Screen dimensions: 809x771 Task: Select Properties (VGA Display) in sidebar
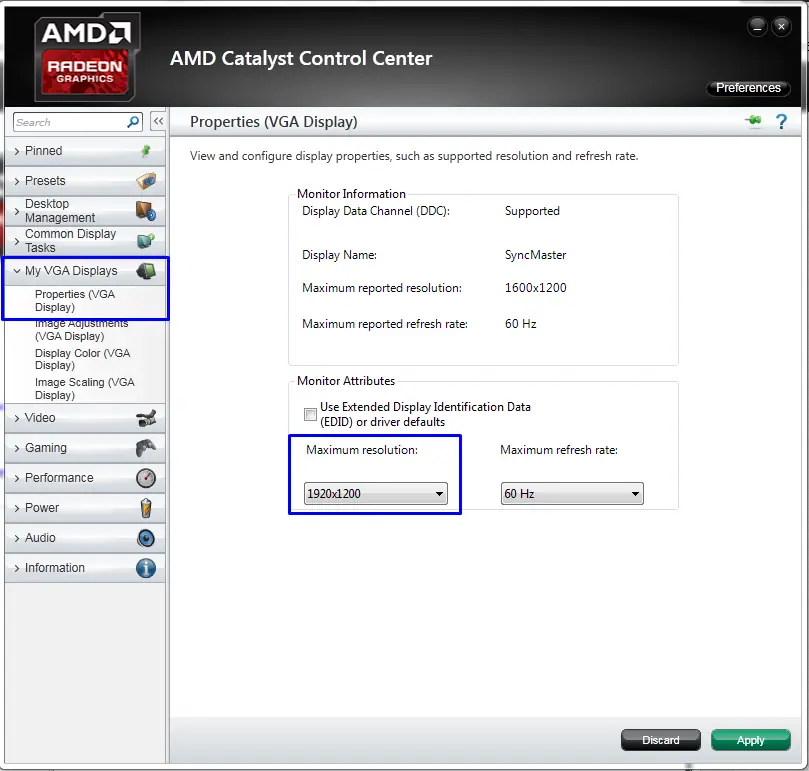75,300
